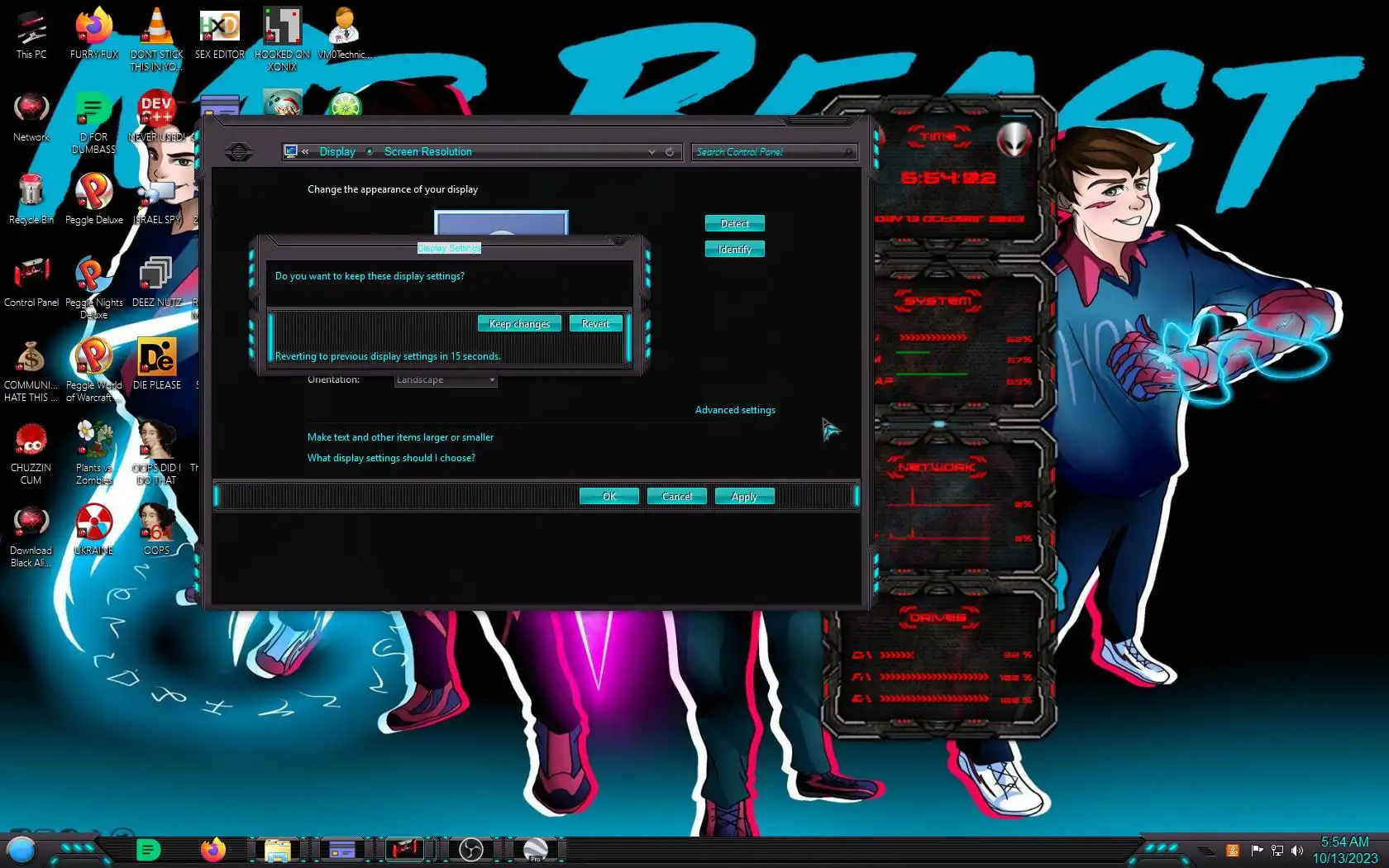The height and width of the screenshot is (868, 1389).
Task: Open the VMOTechnic desktop shortcut
Action: click(344, 33)
